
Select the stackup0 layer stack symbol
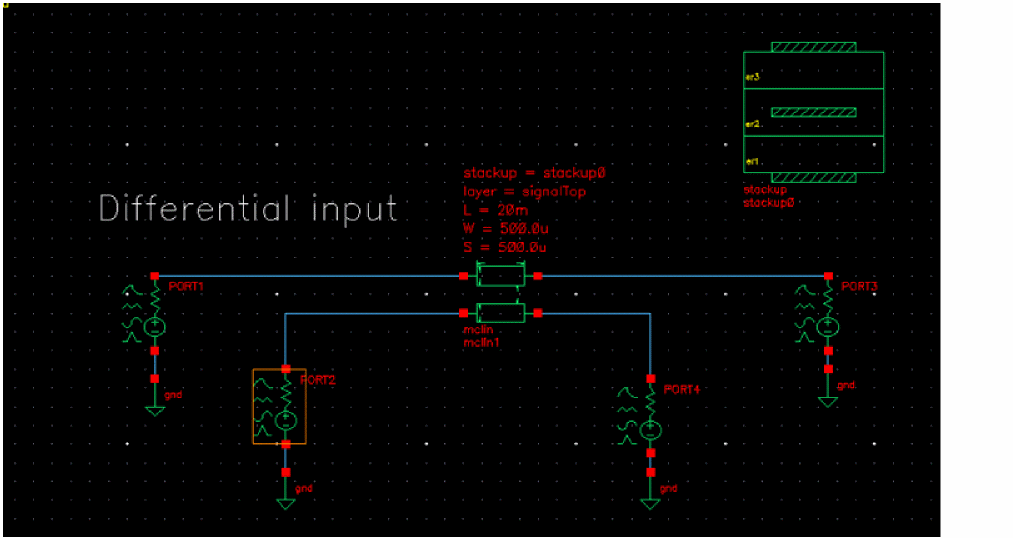pos(813,112)
